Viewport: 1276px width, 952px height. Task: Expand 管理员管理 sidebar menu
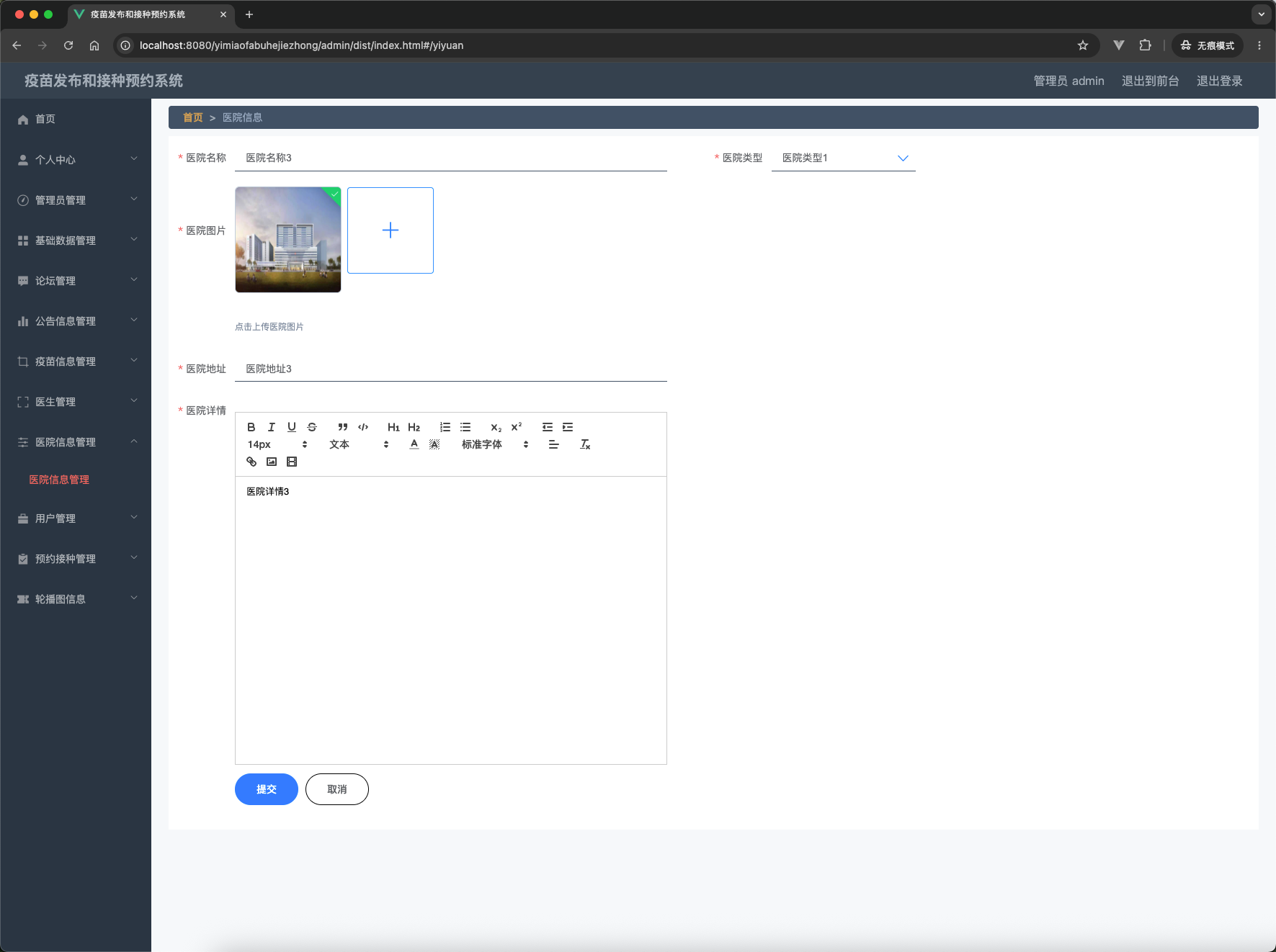click(76, 200)
